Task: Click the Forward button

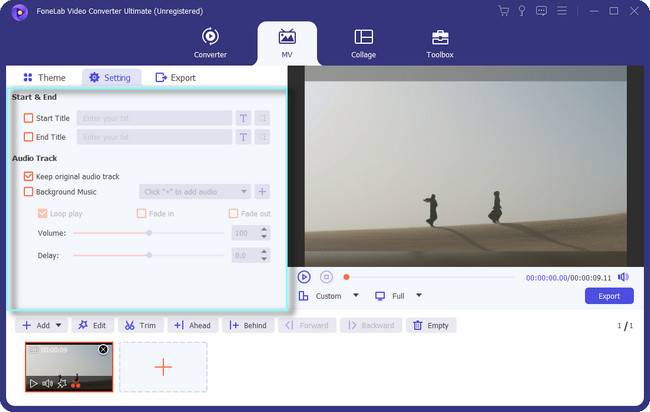Action: [307, 325]
